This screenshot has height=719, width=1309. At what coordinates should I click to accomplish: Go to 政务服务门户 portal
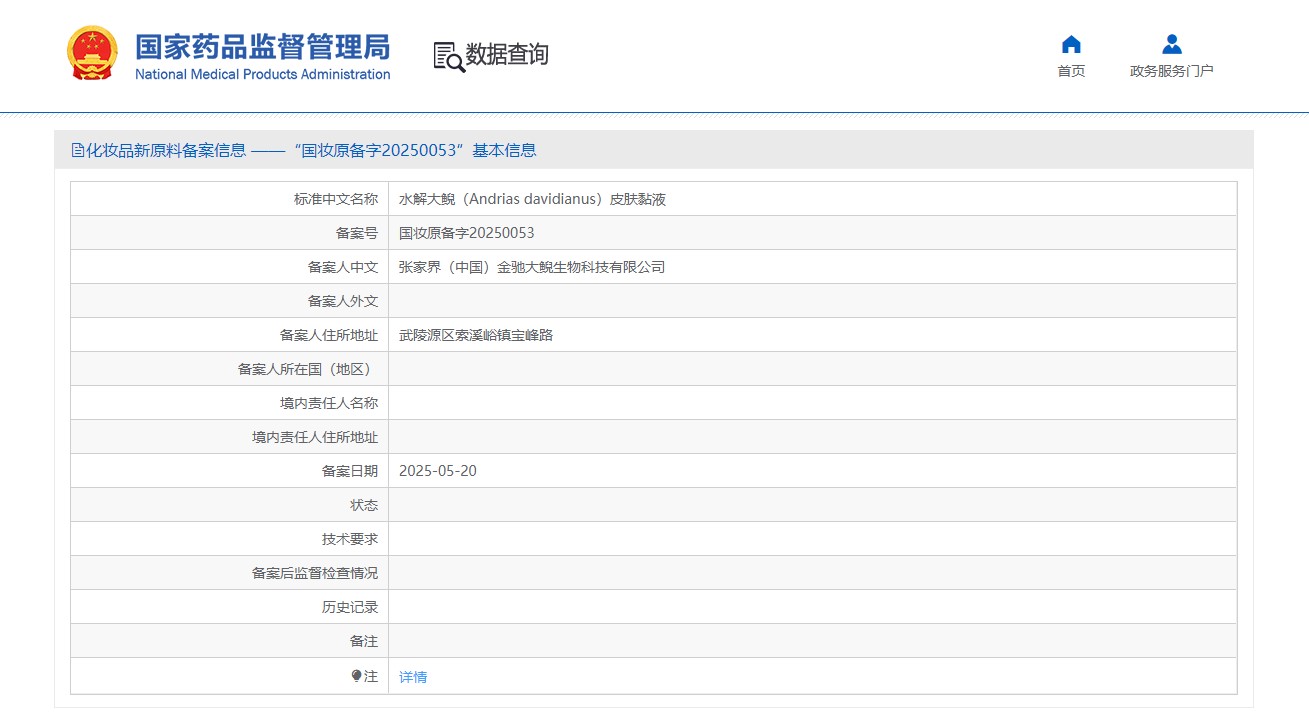(x=1172, y=71)
